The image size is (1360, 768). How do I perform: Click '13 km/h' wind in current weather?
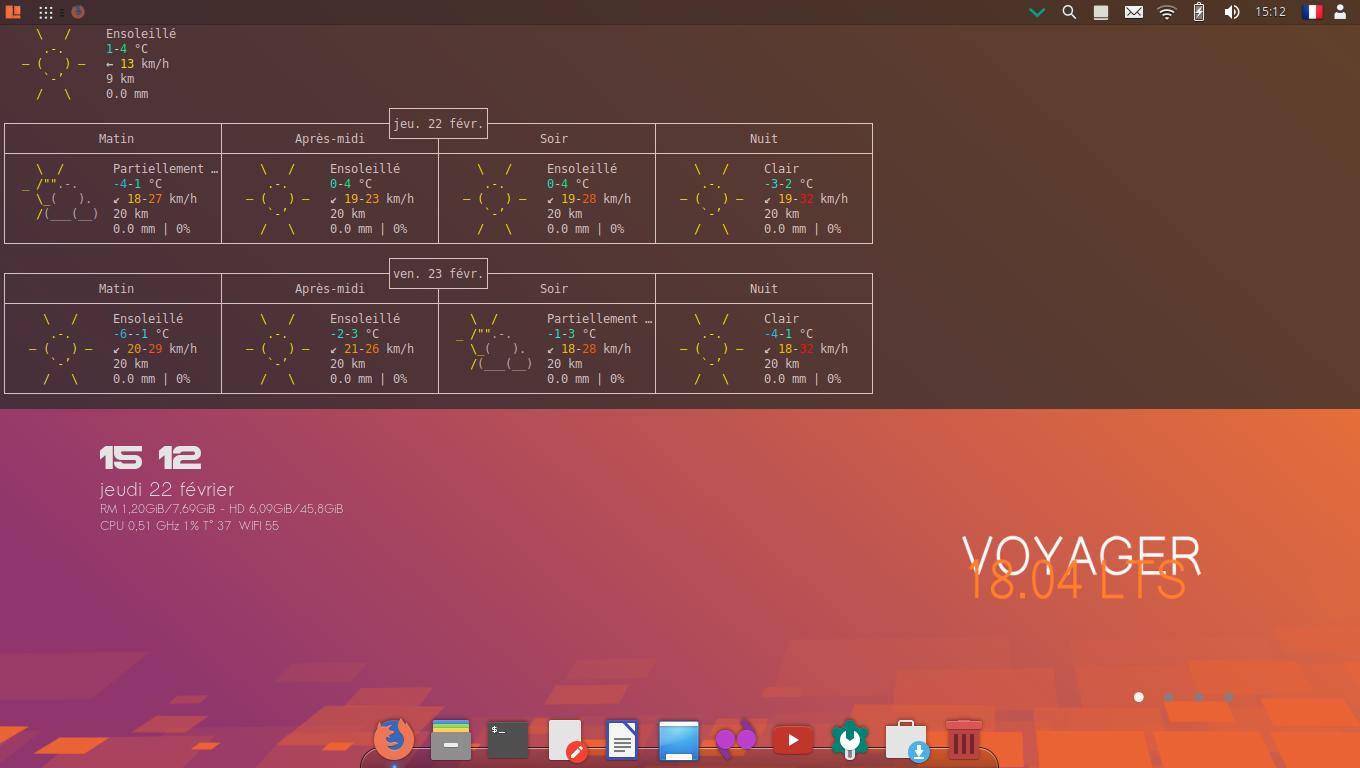pos(144,64)
